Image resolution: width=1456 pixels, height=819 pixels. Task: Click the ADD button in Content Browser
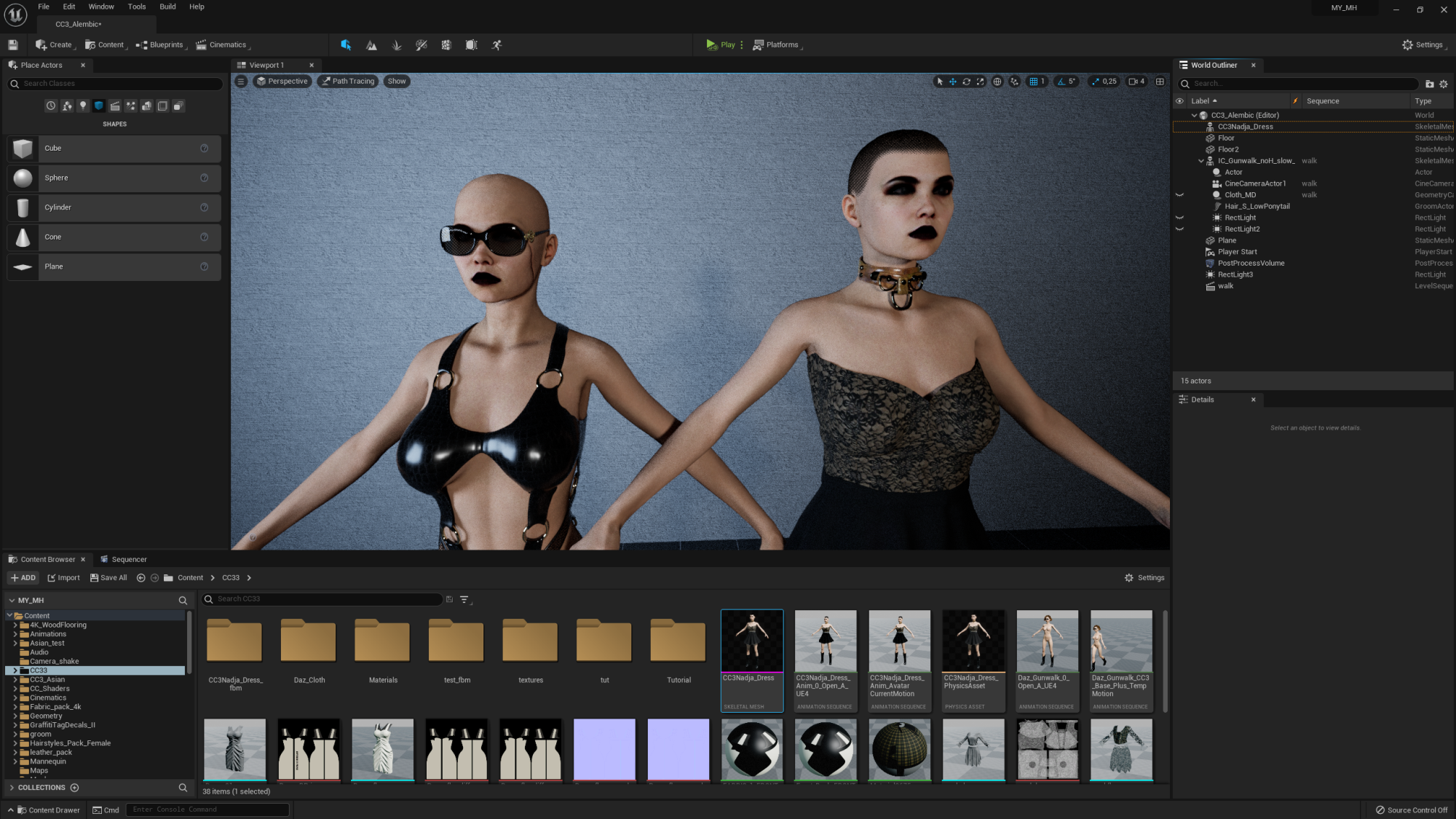(x=23, y=578)
